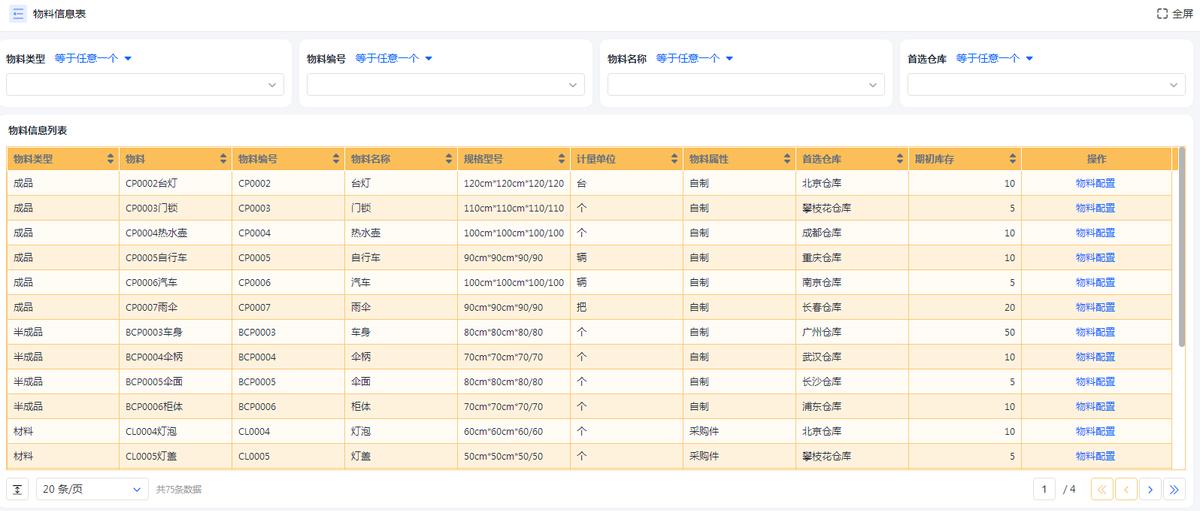Image resolution: width=1200 pixels, height=511 pixels.
Task: Enter fullscreen with the 全屏 button
Action: [1175, 14]
